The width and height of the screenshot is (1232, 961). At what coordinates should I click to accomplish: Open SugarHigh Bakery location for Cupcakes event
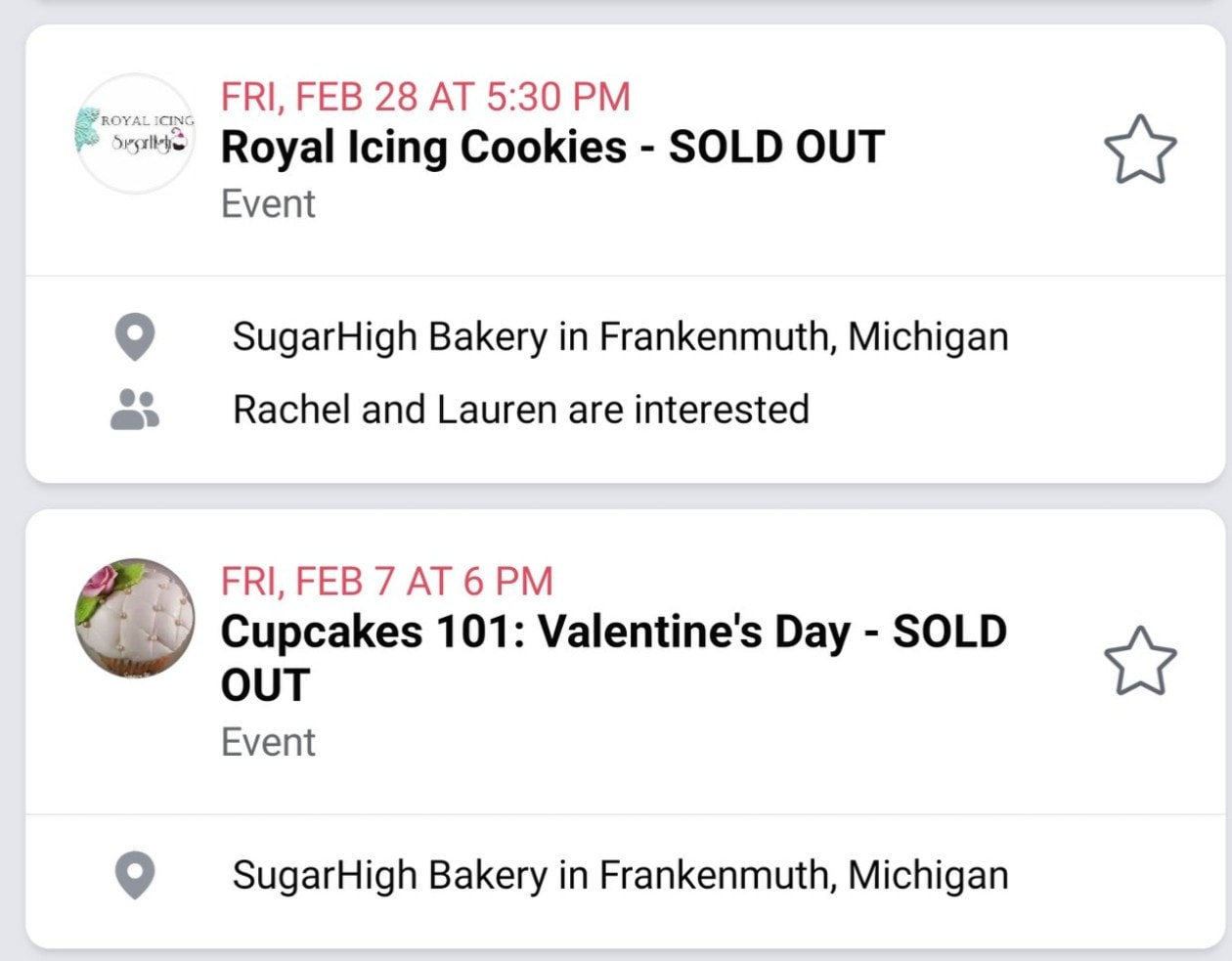[x=620, y=875]
